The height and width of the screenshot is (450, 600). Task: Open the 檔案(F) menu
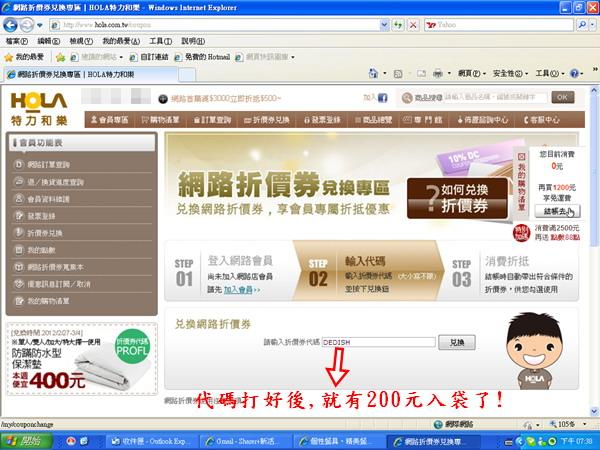(17, 41)
